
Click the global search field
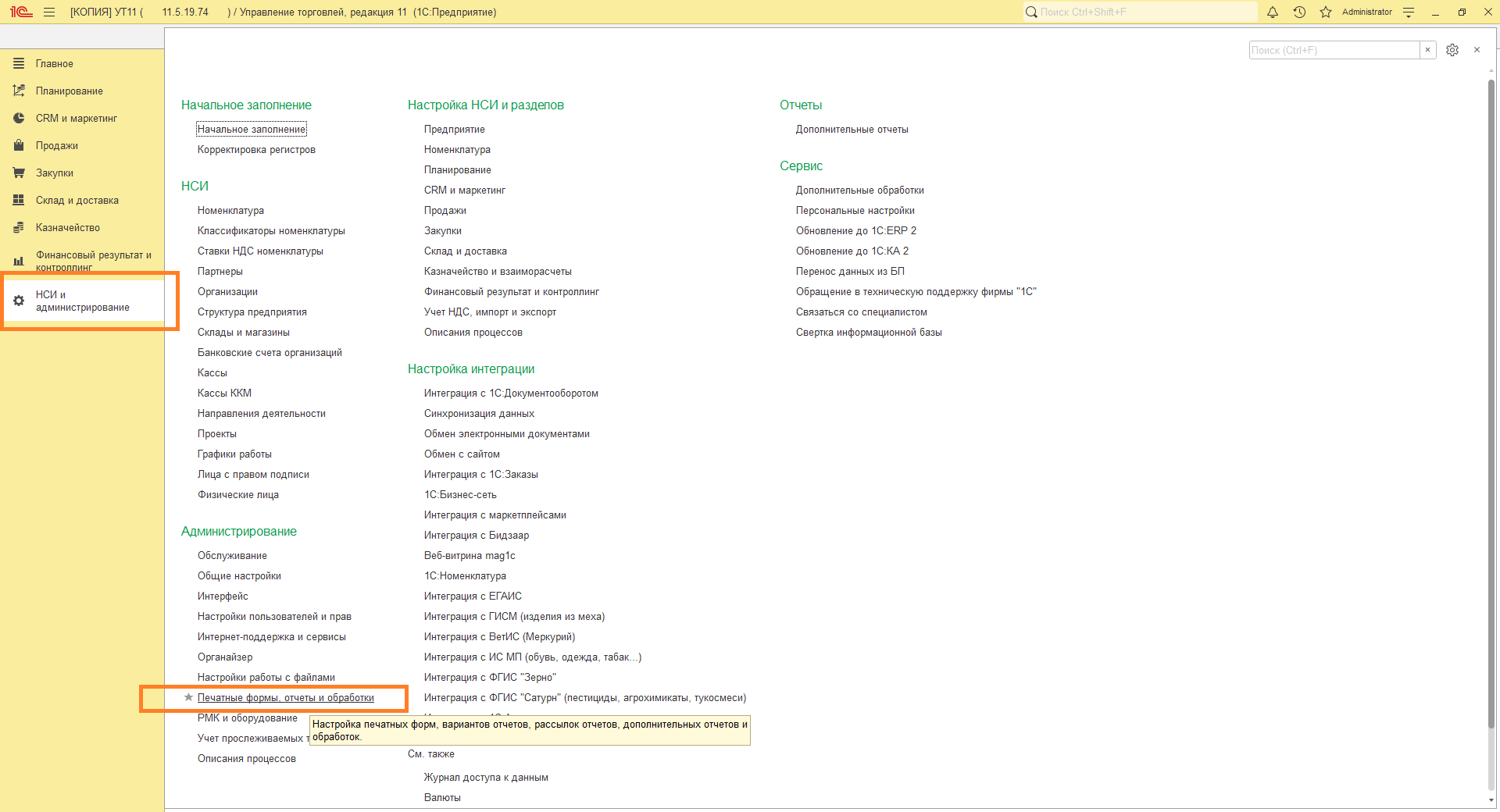1141,12
